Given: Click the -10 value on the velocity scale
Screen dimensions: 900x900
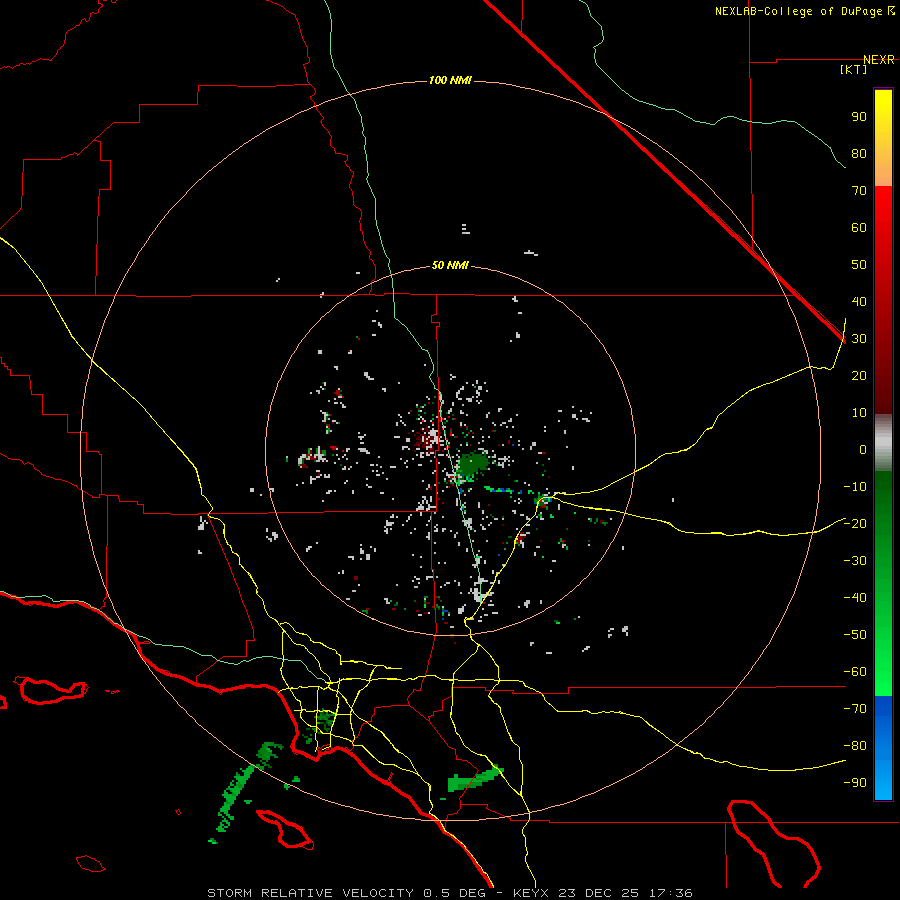Looking at the screenshot, I should [x=855, y=487].
